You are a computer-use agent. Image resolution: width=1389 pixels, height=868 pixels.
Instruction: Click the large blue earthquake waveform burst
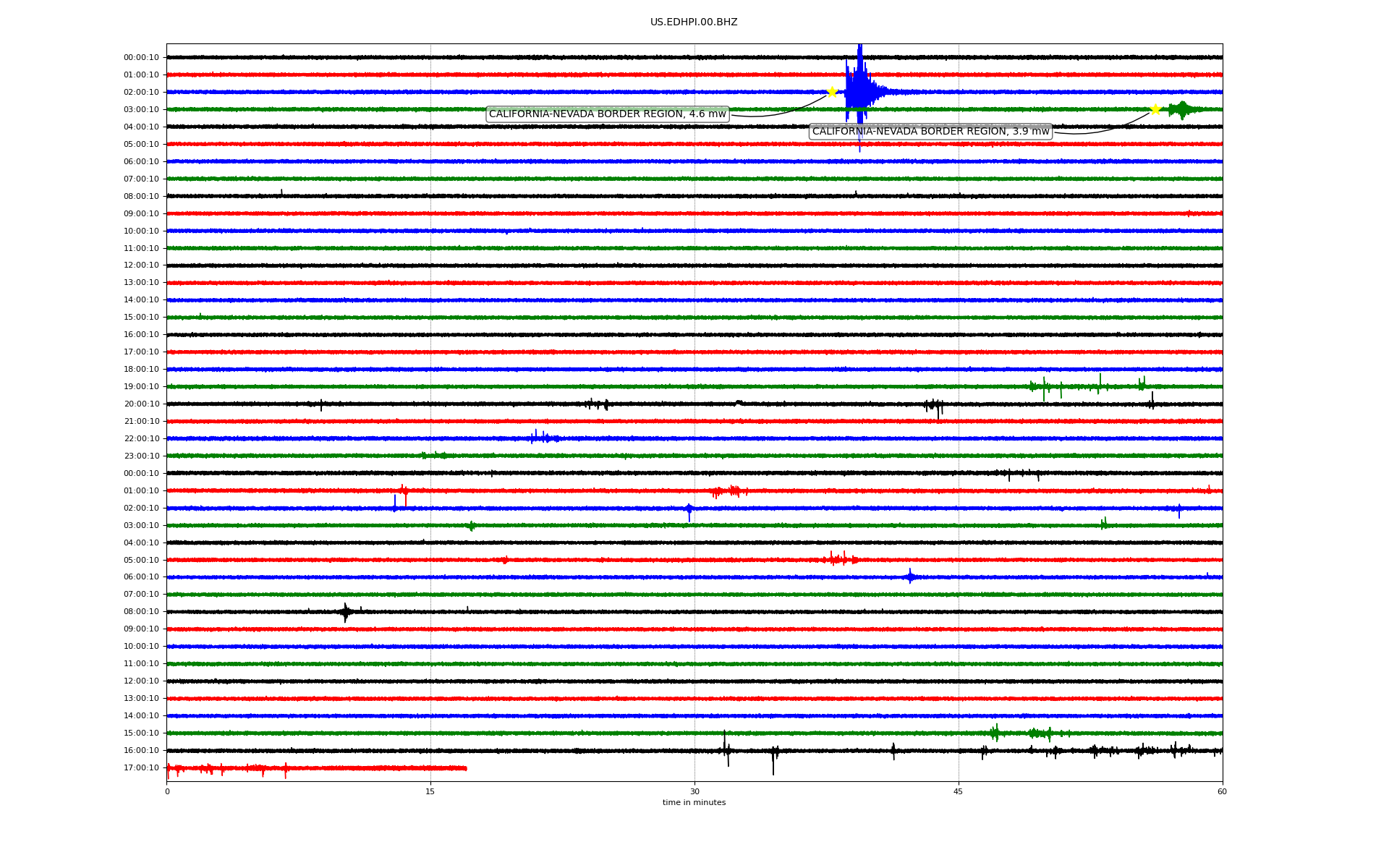click(859, 92)
